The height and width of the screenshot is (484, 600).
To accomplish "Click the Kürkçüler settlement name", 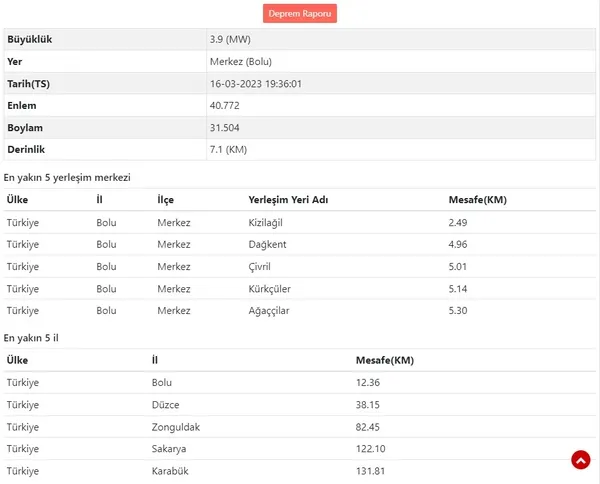I will click(x=269, y=289).
